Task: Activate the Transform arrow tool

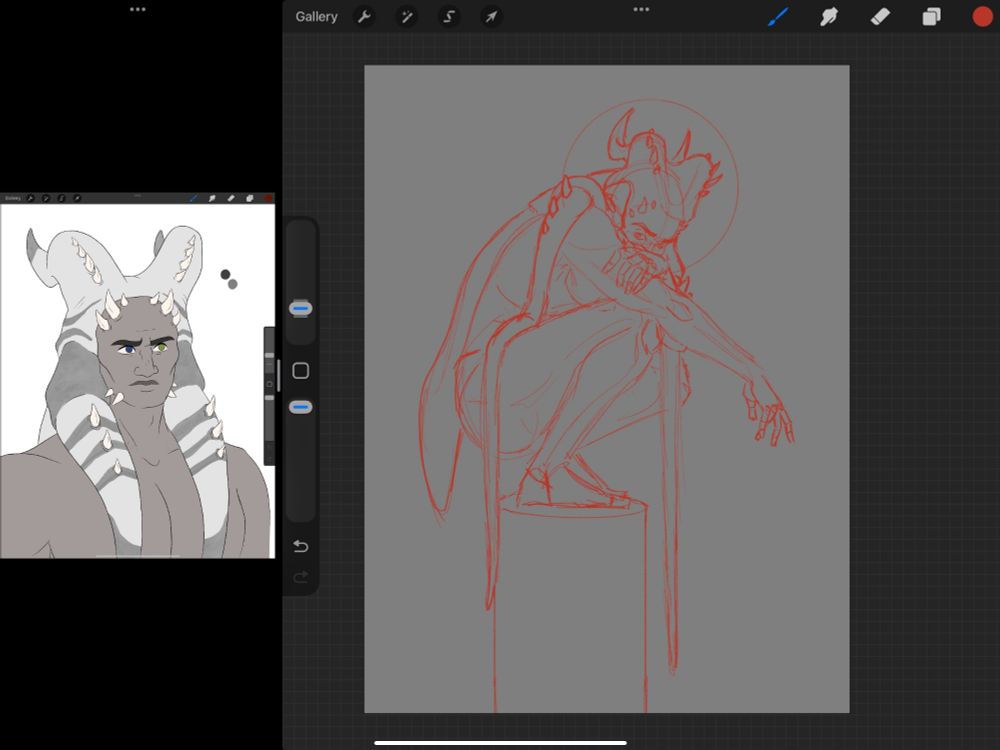Action: (491, 17)
